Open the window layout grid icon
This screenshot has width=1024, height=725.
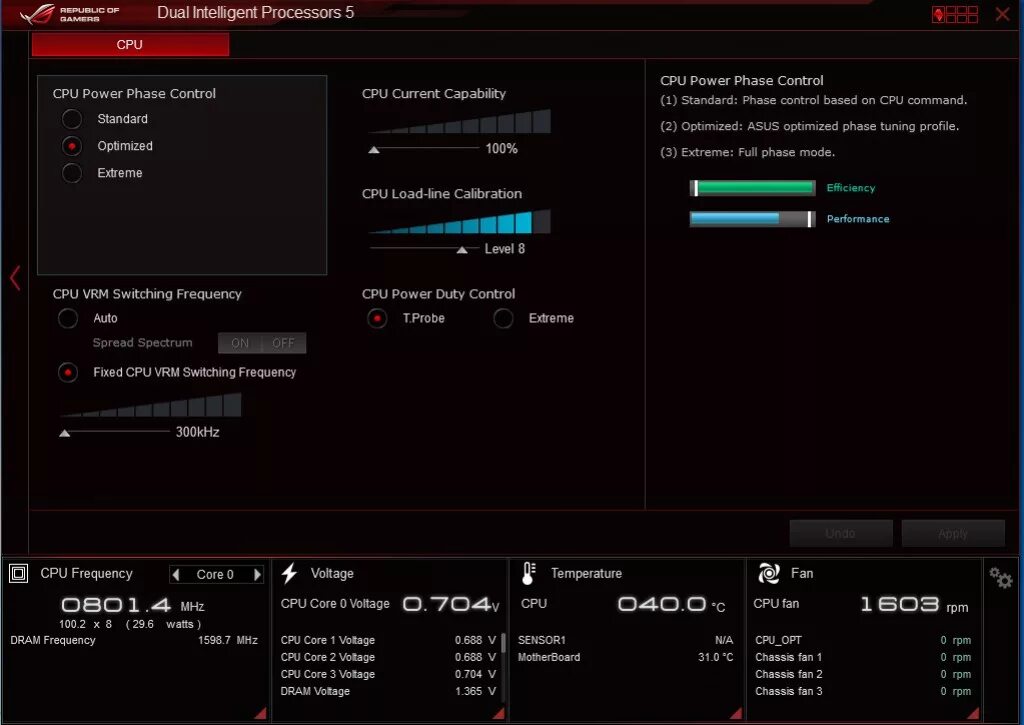955,14
